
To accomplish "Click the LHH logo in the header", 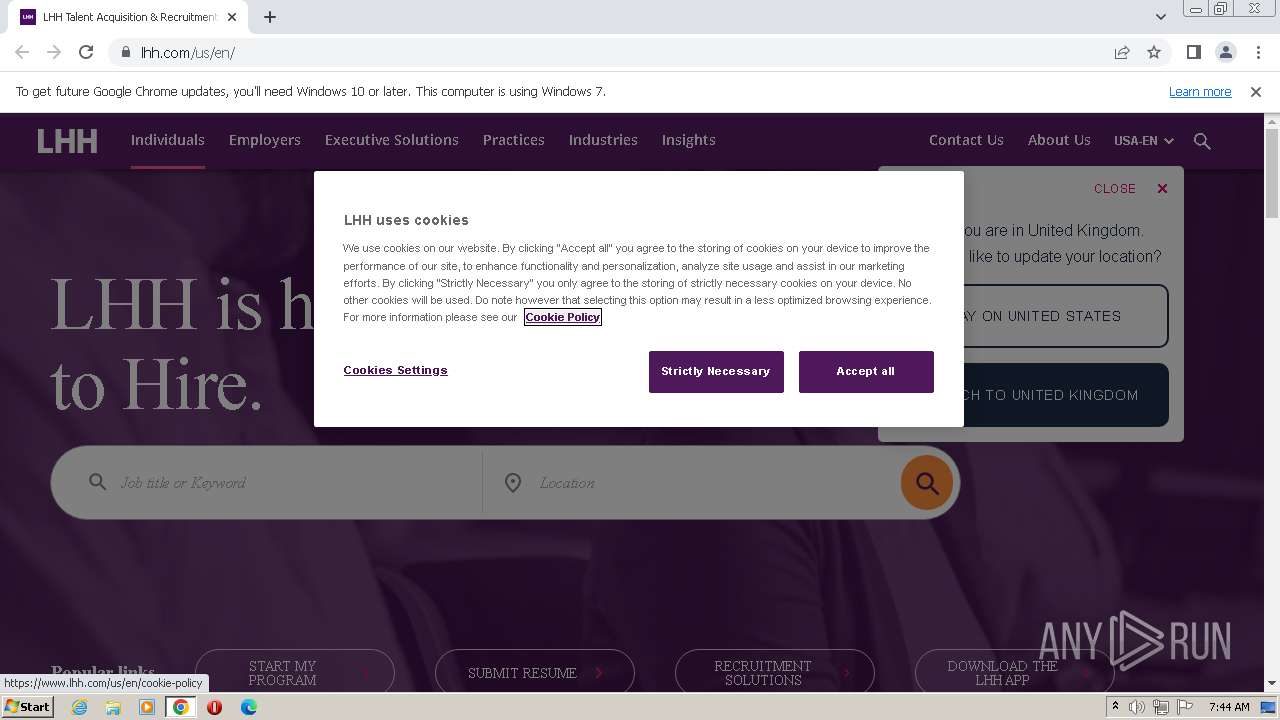I will point(67,141).
